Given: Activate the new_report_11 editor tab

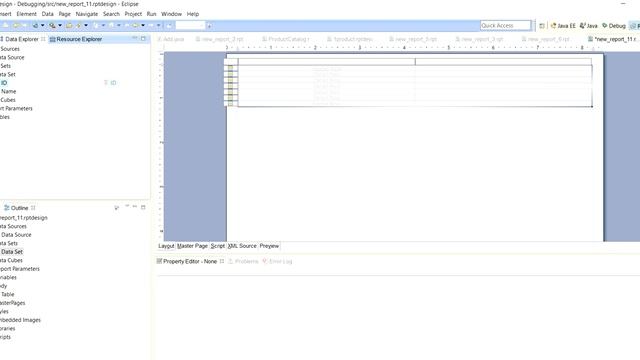Looking at the screenshot, I should point(612,39).
